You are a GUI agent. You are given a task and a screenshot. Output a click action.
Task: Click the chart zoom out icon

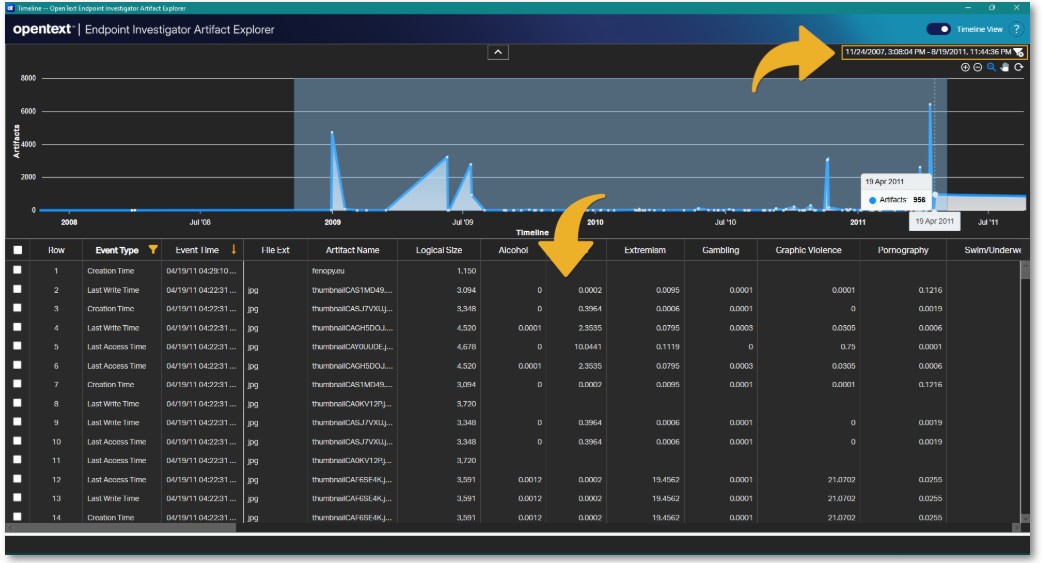click(978, 67)
